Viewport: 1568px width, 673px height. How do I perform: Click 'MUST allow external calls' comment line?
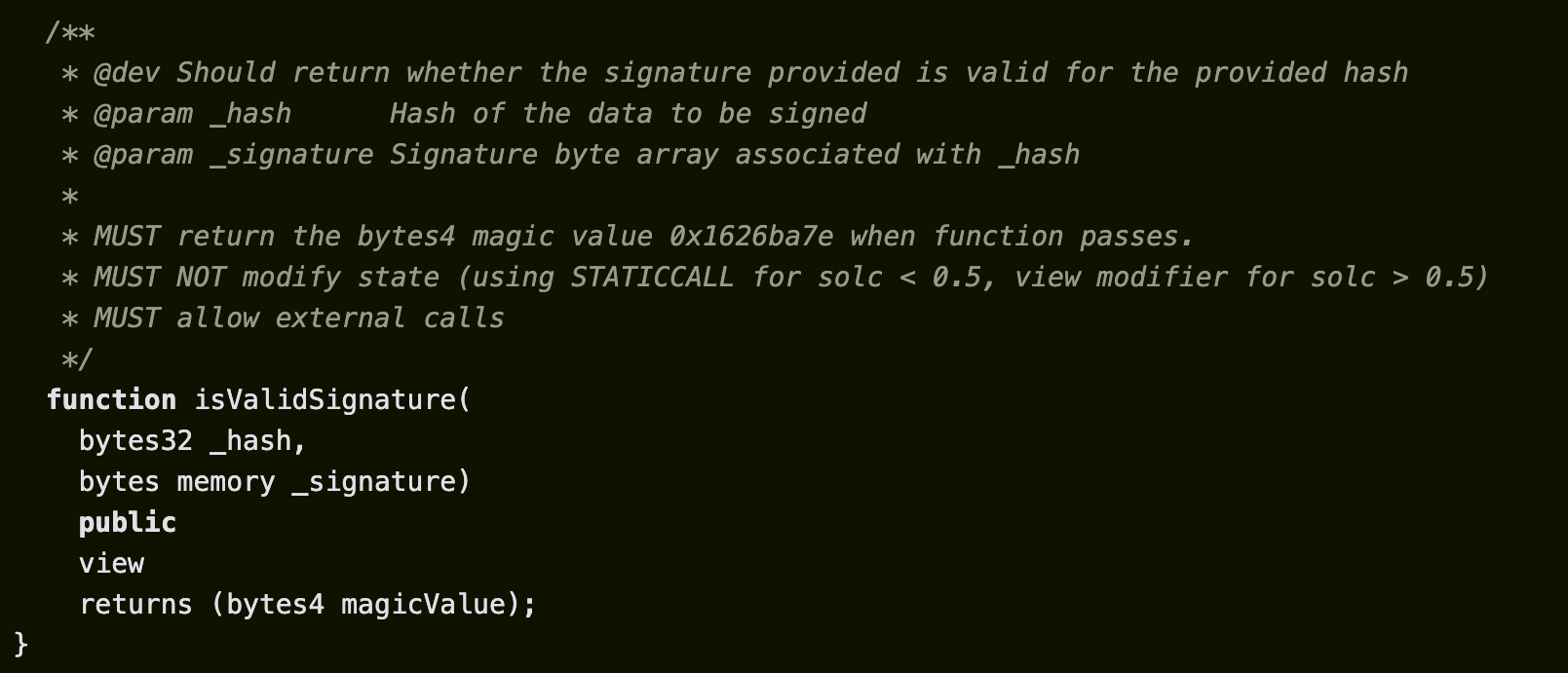pyautogui.click(x=298, y=318)
